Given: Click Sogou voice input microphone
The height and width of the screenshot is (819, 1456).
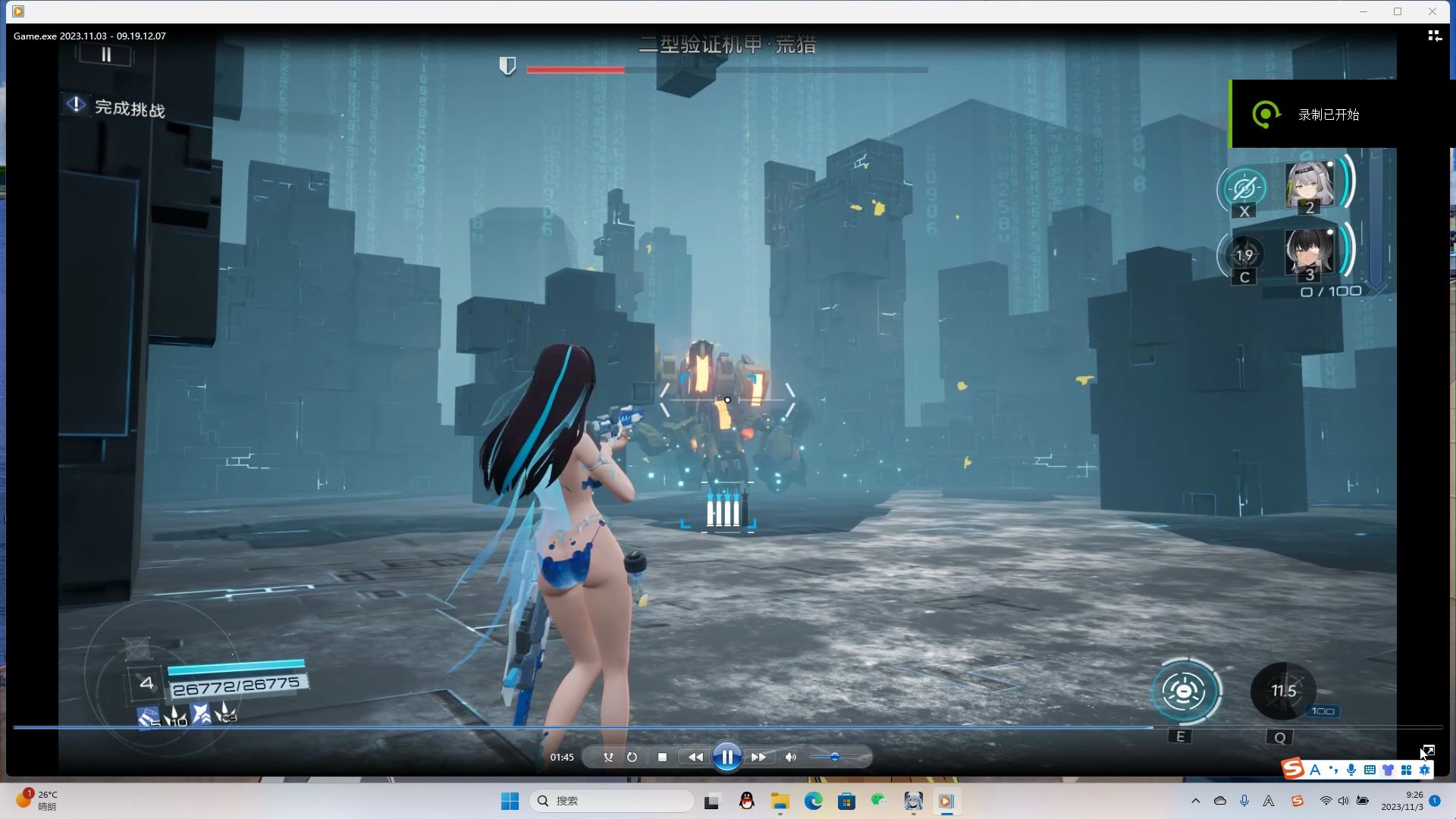Looking at the screenshot, I should pos(1351,770).
